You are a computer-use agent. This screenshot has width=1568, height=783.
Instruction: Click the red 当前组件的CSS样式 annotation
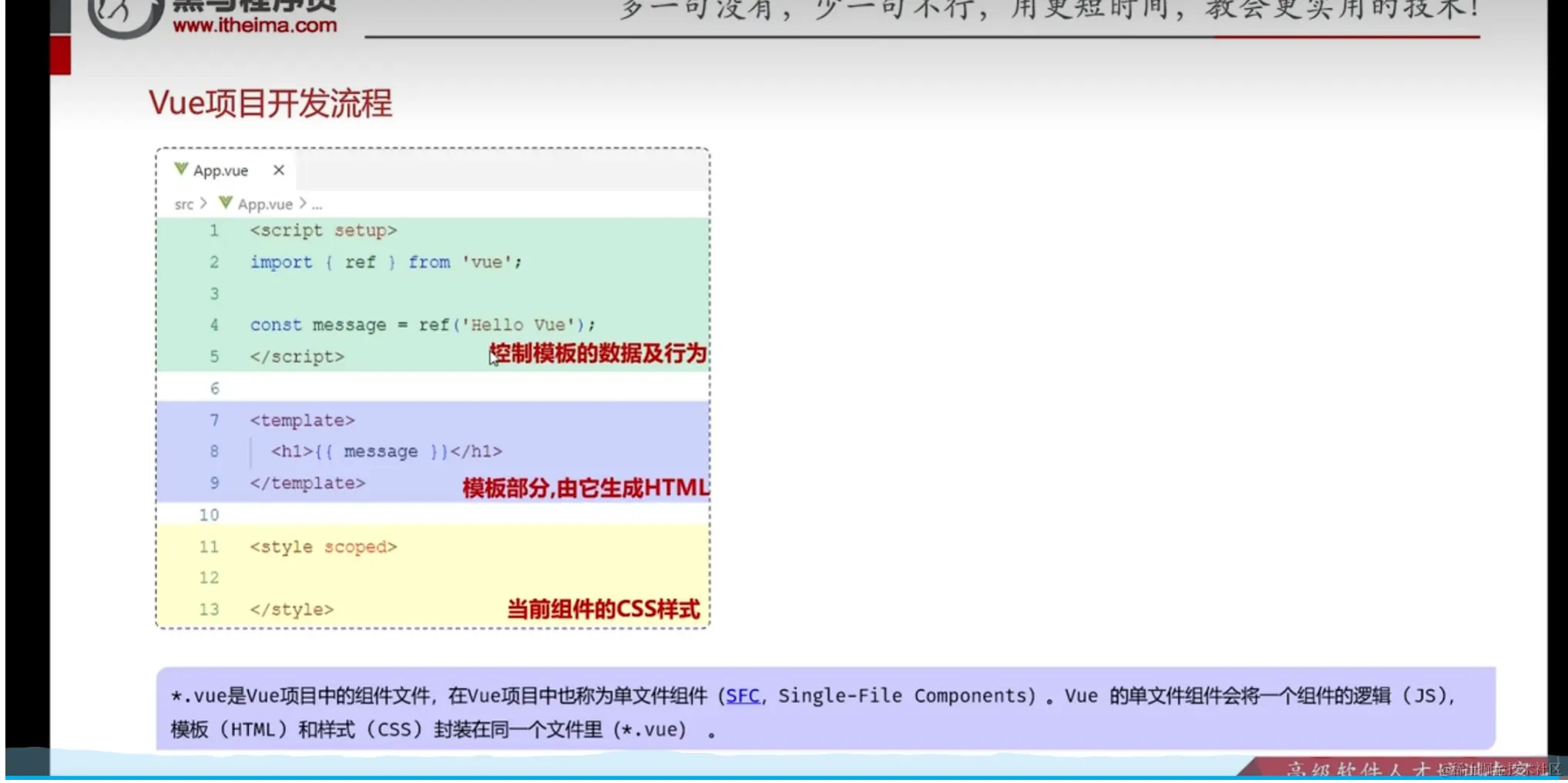click(x=603, y=609)
